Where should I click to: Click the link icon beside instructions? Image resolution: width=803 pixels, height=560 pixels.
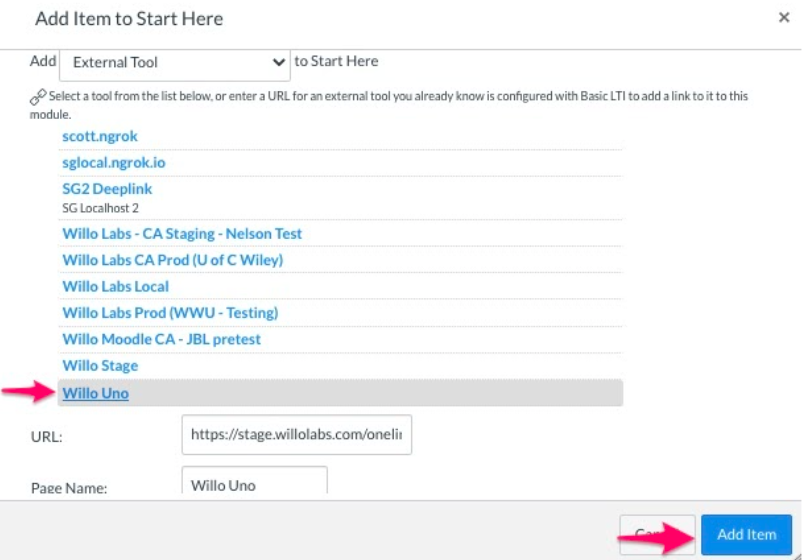click(38, 96)
